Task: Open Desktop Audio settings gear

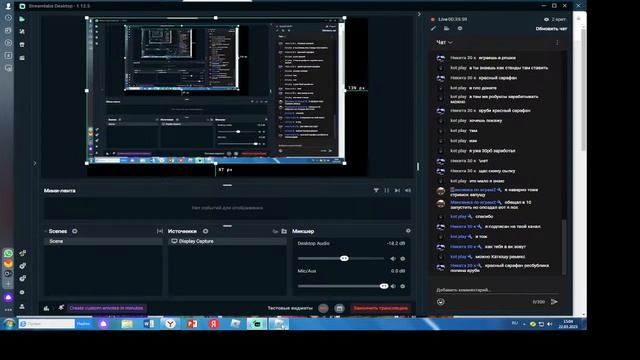Action: click(403, 258)
